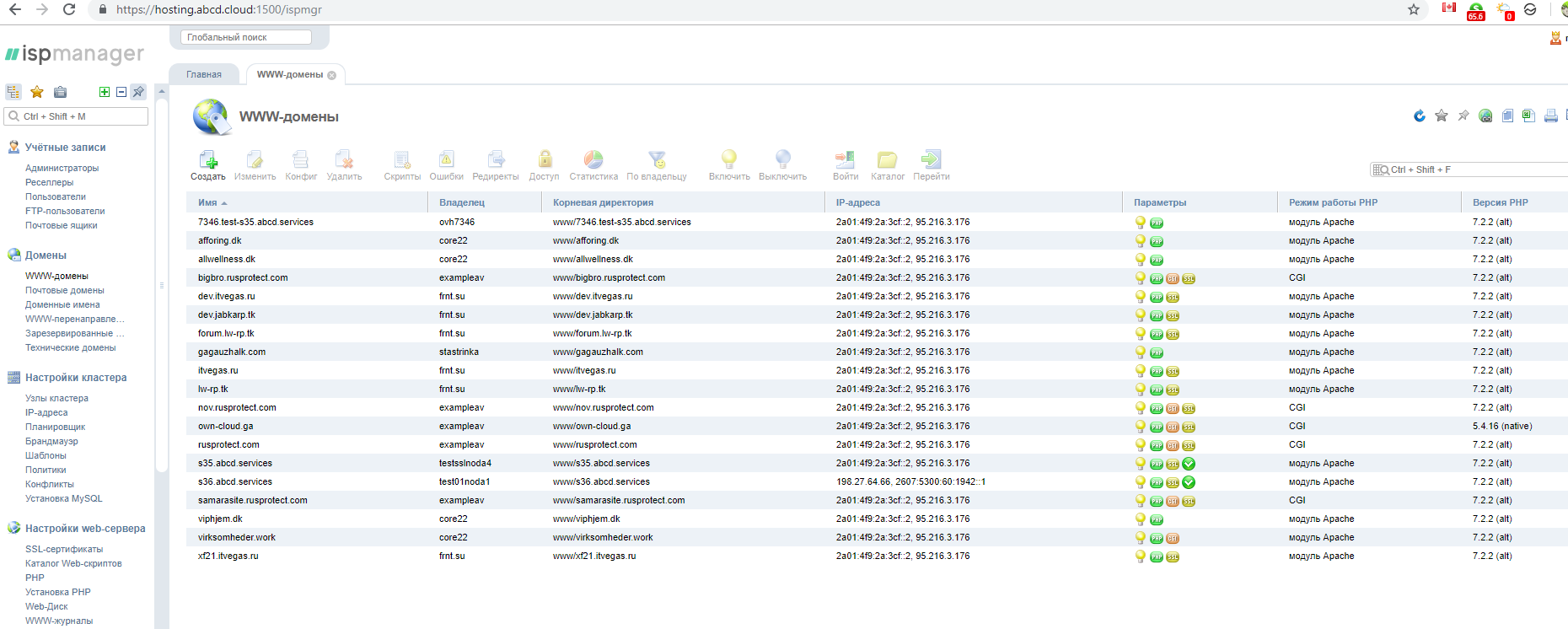This screenshot has width=1568, height=629.
Task: Open the favorites star in the sidebar
Action: [37, 92]
